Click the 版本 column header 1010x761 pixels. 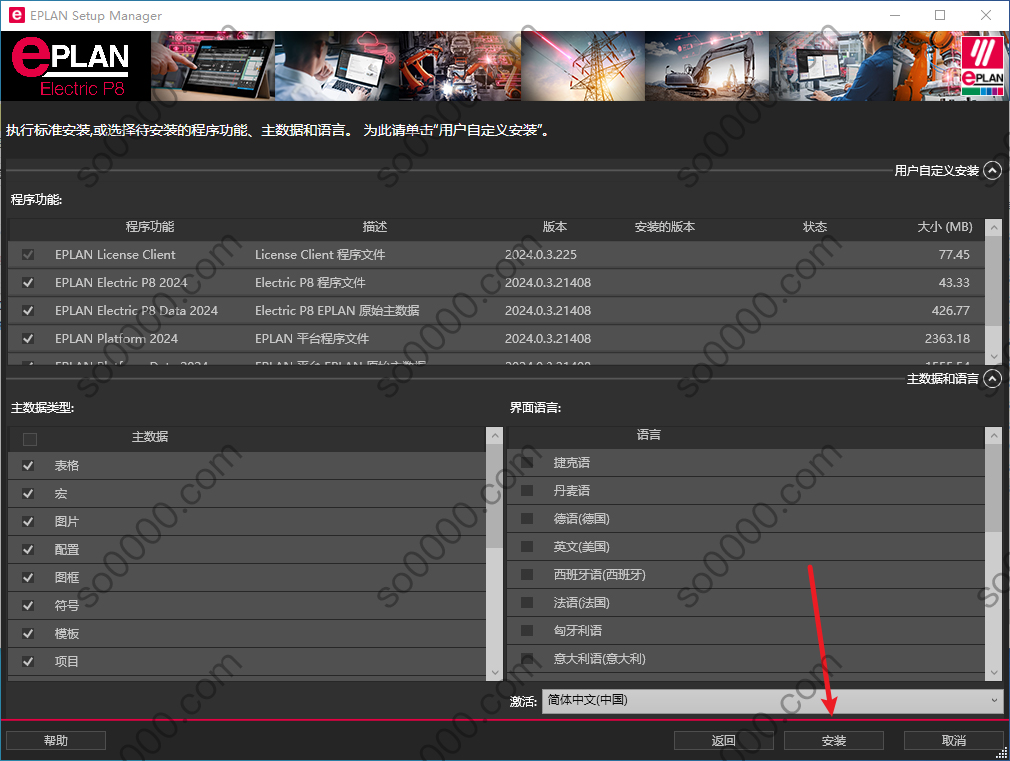pyautogui.click(x=555, y=227)
